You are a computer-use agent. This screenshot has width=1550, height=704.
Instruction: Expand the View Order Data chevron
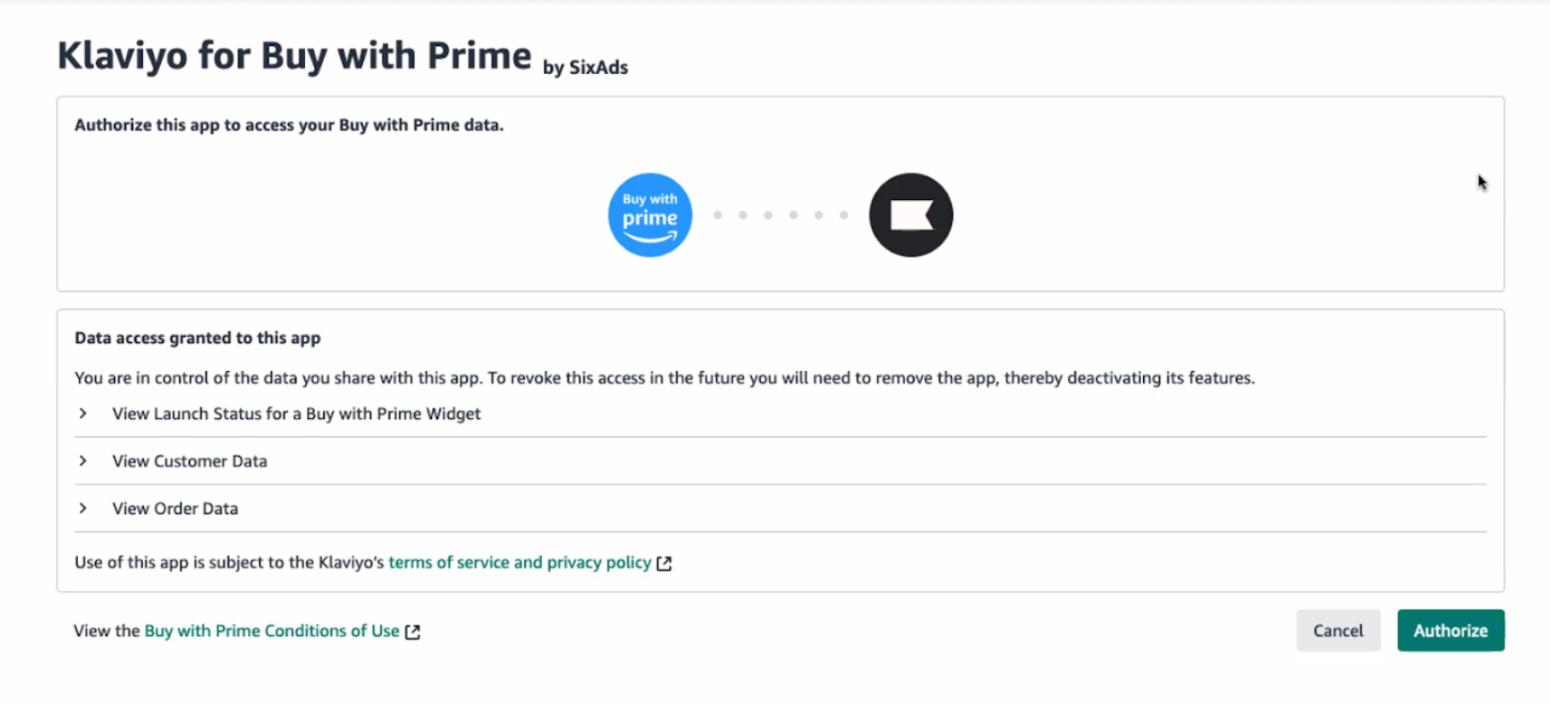click(x=84, y=508)
